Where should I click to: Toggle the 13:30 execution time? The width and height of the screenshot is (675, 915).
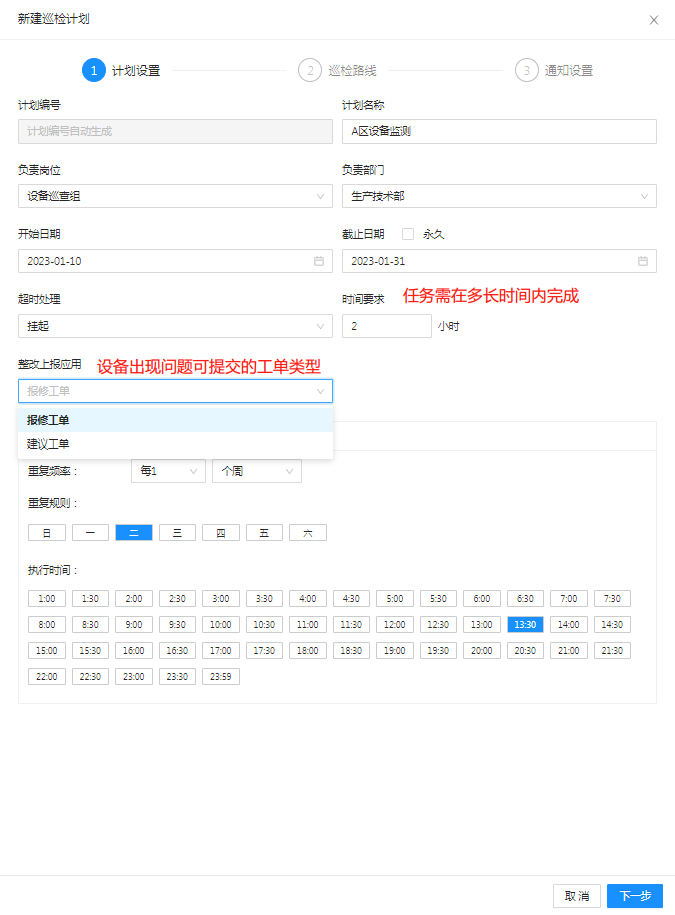(525, 624)
